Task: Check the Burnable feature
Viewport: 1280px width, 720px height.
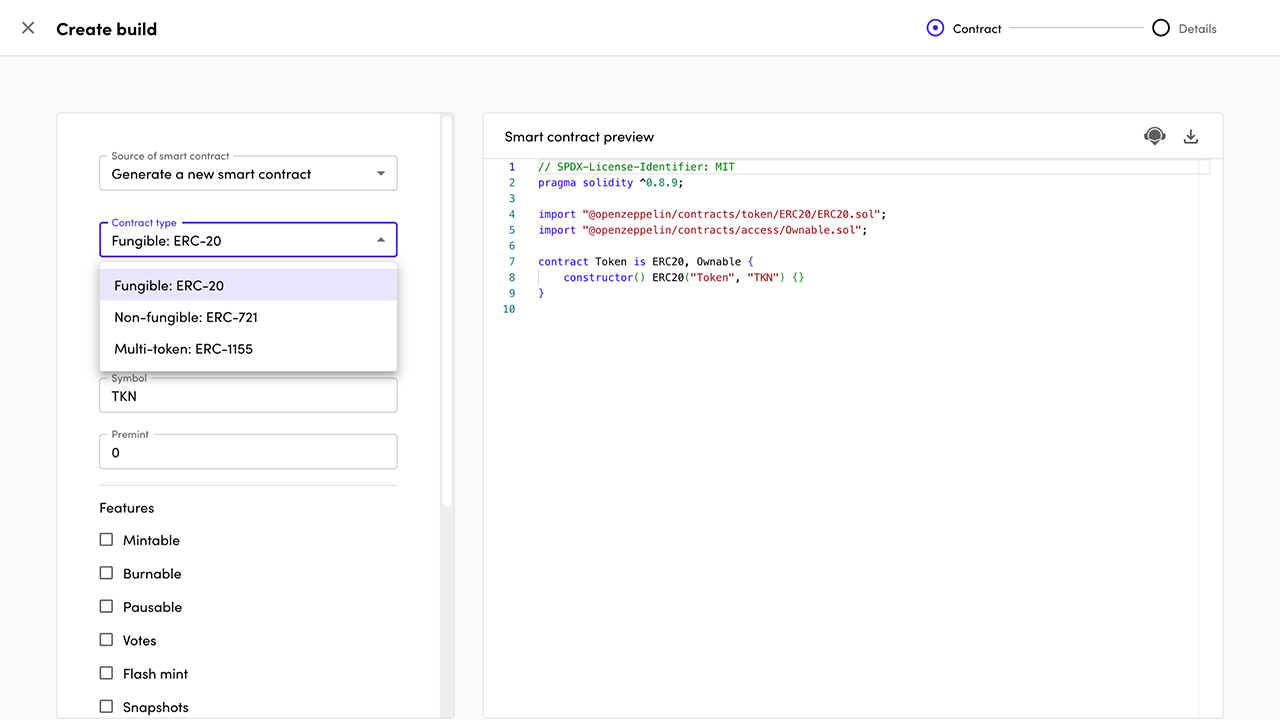Action: 107,573
